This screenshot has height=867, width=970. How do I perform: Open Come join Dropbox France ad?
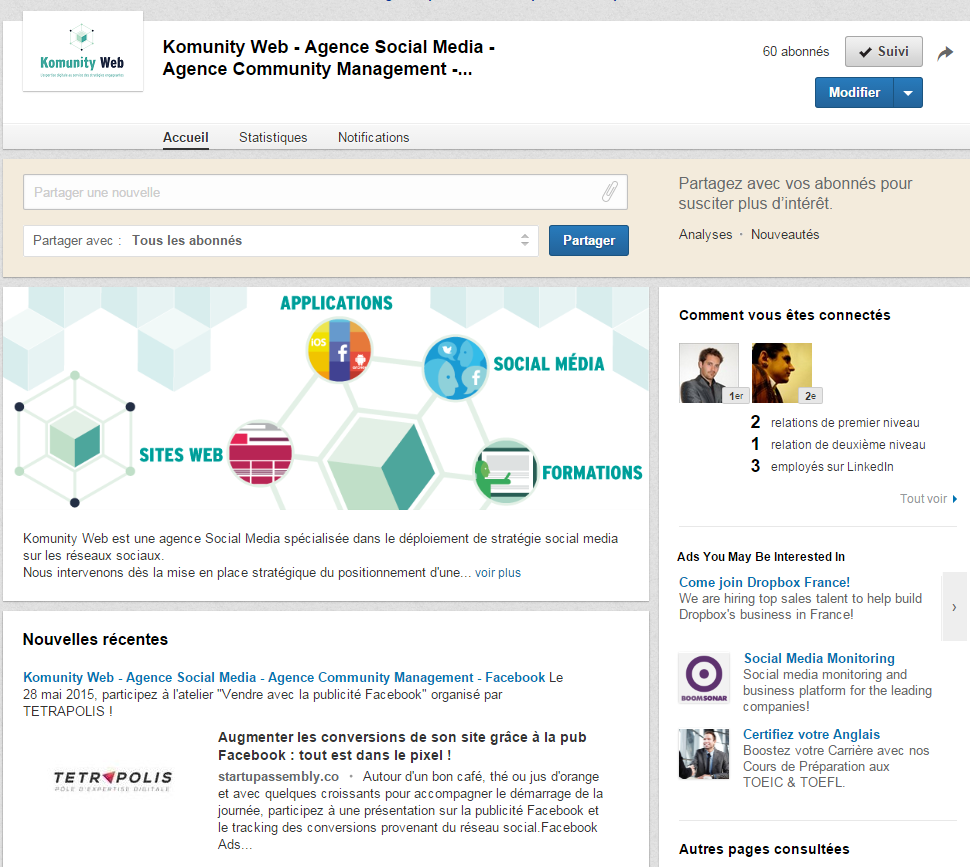(x=765, y=582)
